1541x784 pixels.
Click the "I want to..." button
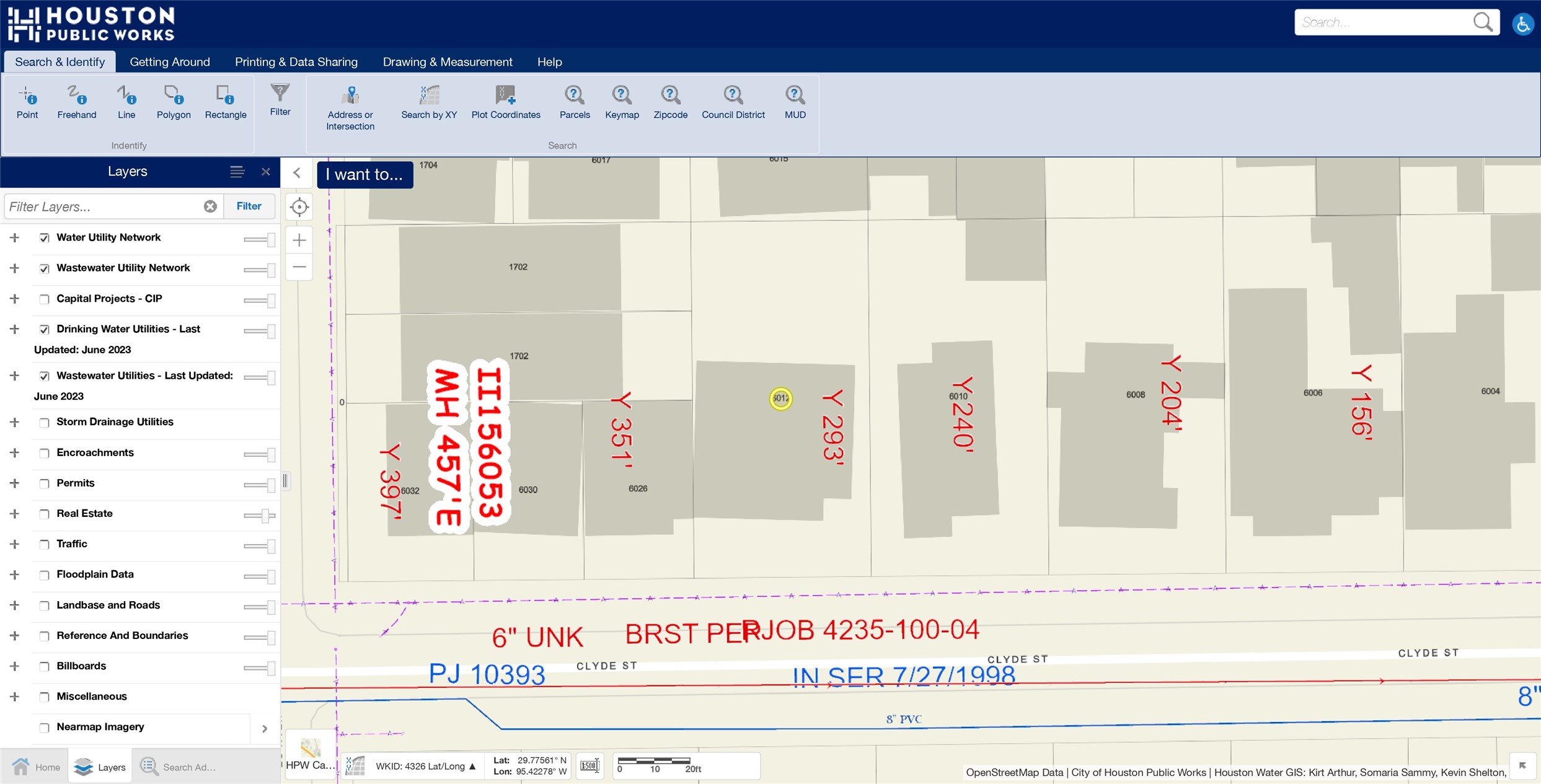pyautogui.click(x=364, y=175)
